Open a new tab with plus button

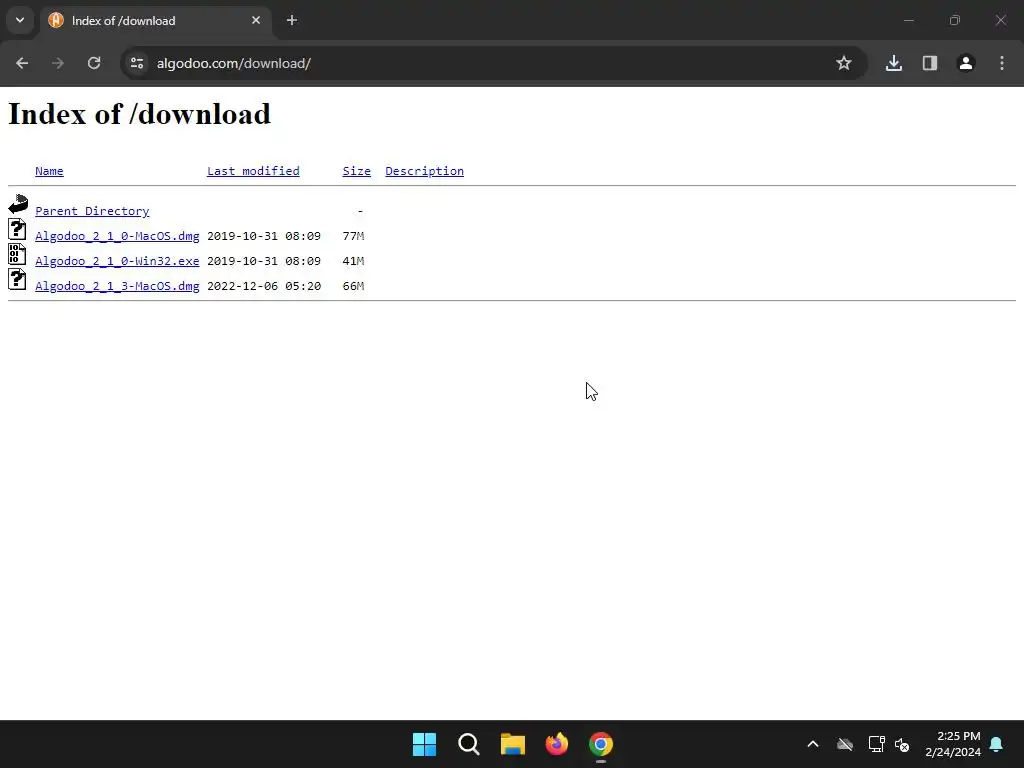292,20
